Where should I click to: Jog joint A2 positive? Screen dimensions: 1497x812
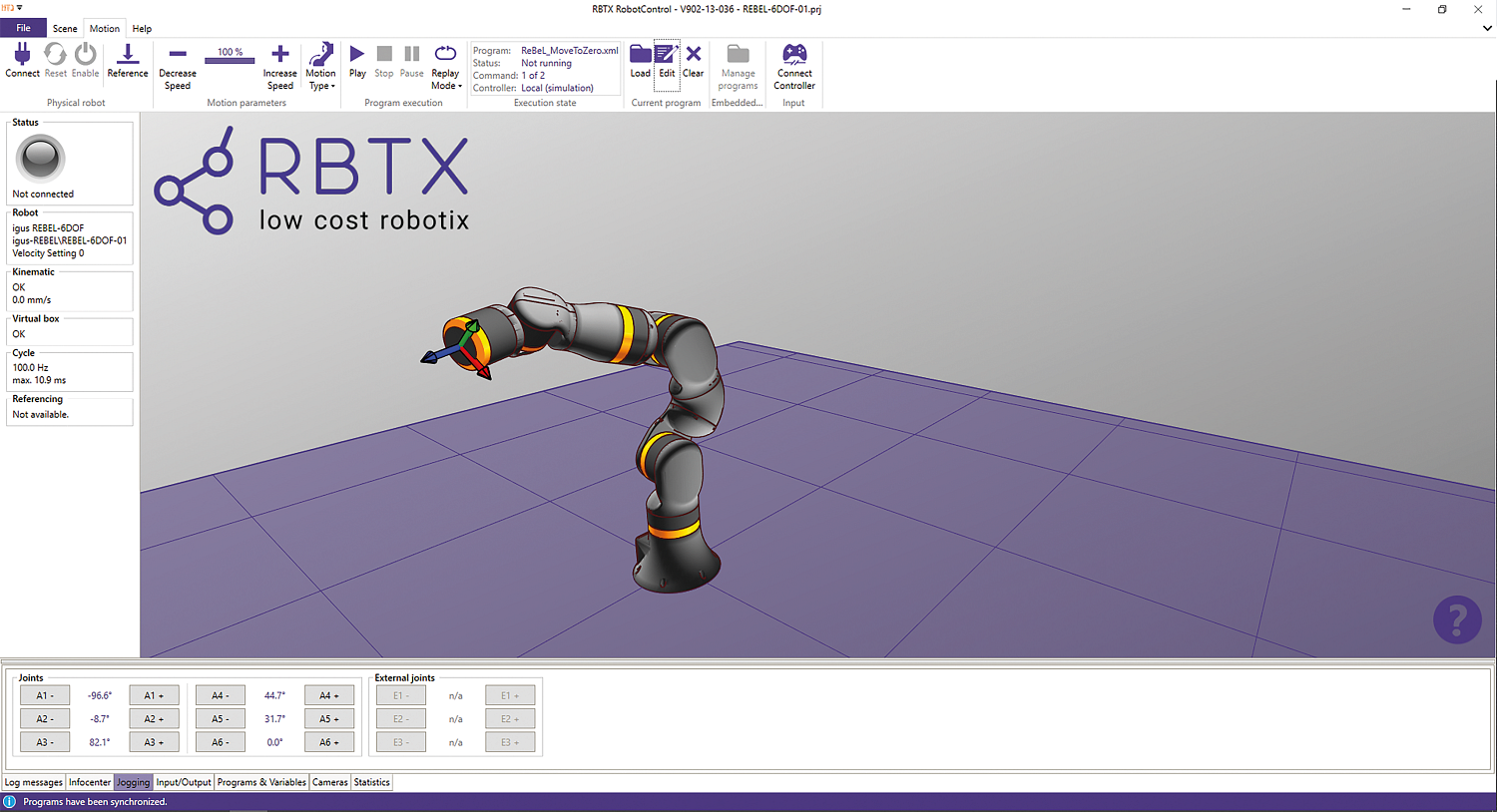(x=154, y=718)
